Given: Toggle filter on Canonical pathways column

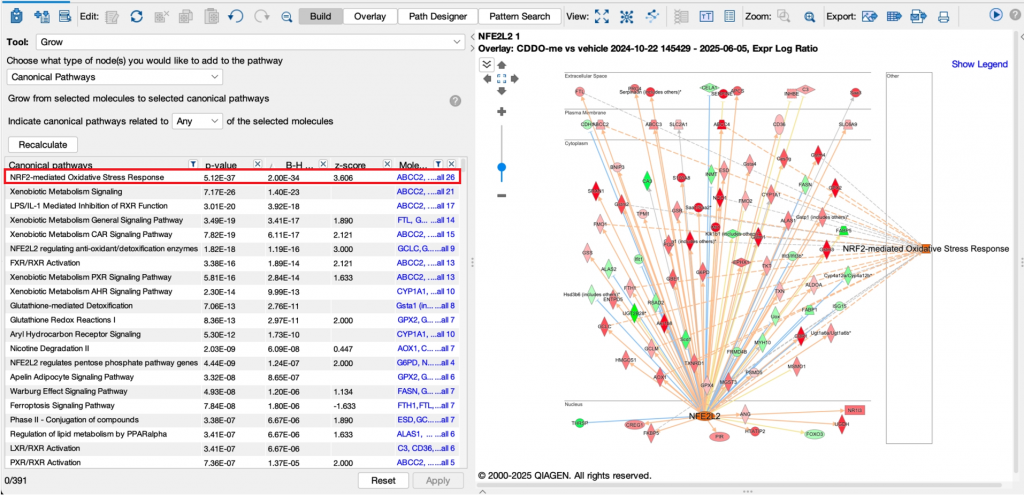Looking at the screenshot, I should 193,163.
